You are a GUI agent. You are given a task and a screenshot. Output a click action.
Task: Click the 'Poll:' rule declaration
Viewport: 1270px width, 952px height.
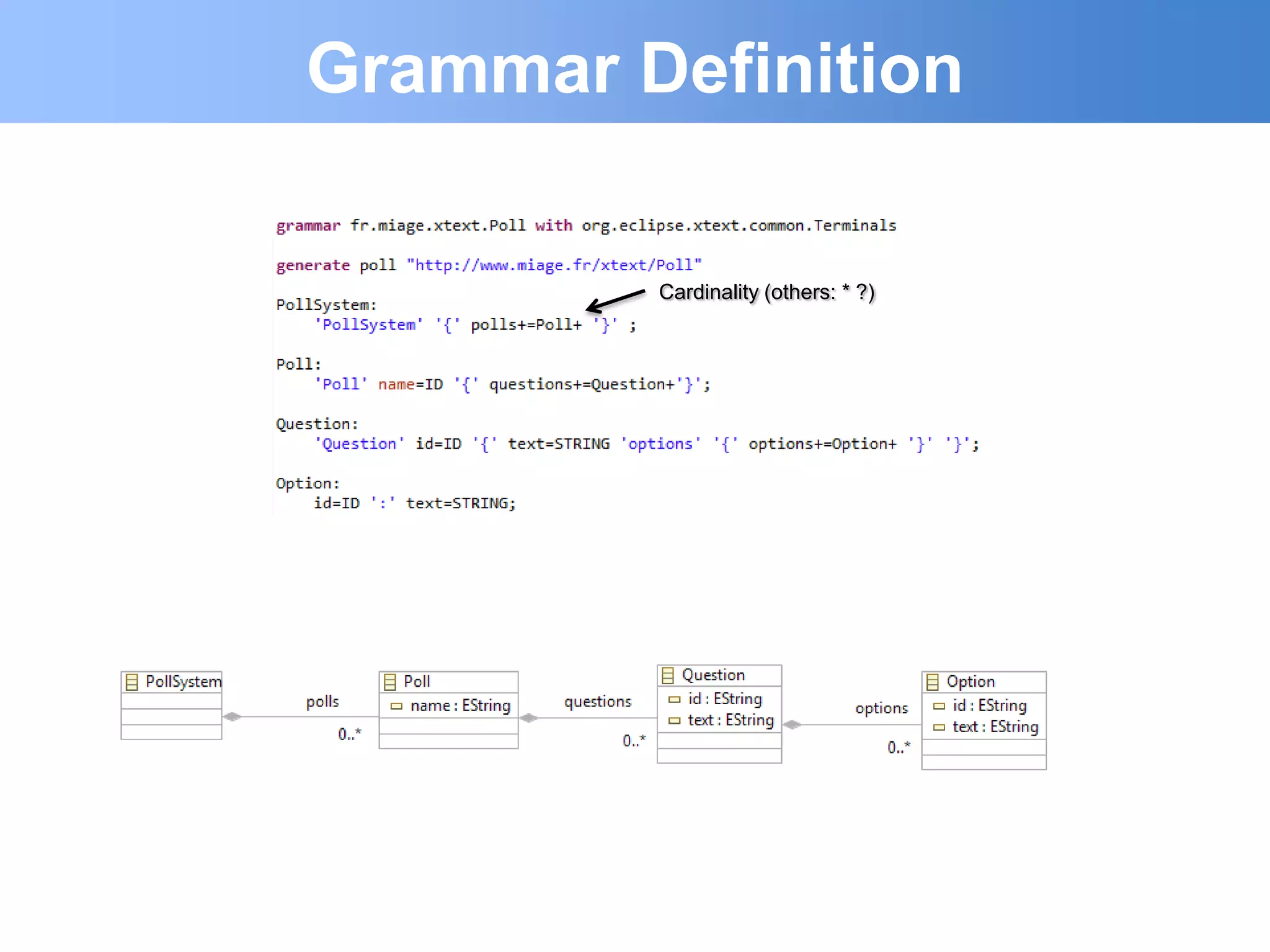point(299,364)
